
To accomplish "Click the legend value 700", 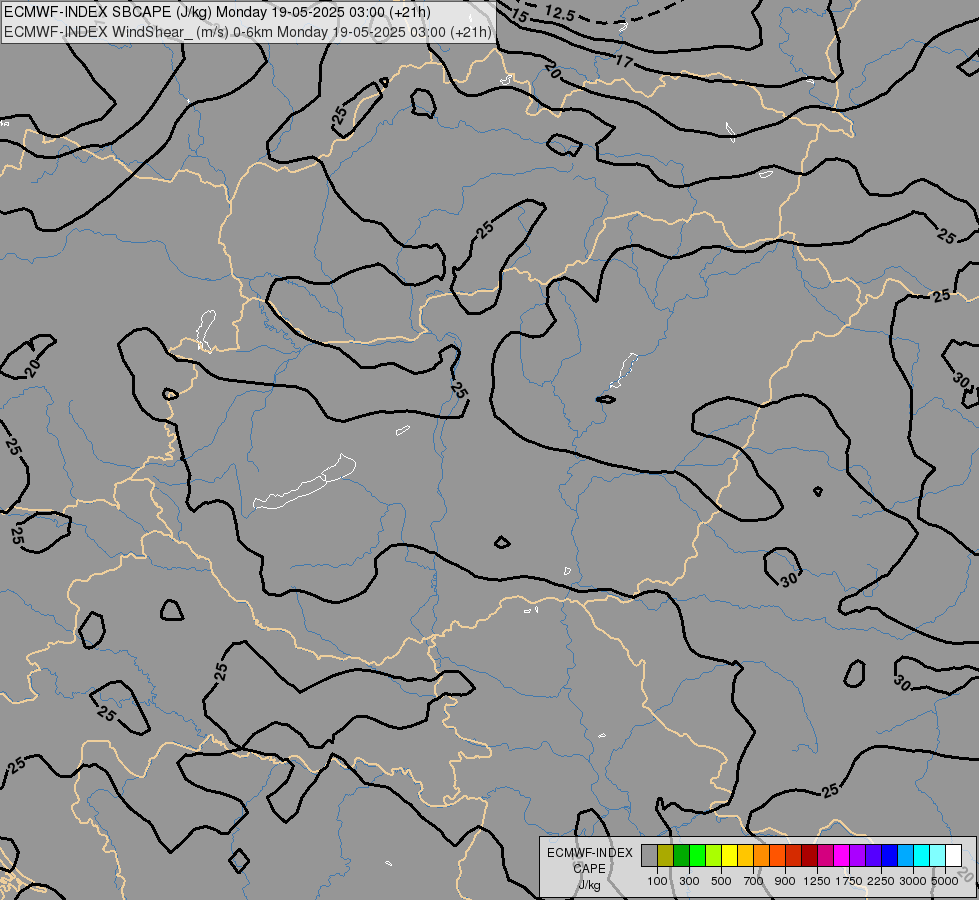I will (x=754, y=881).
